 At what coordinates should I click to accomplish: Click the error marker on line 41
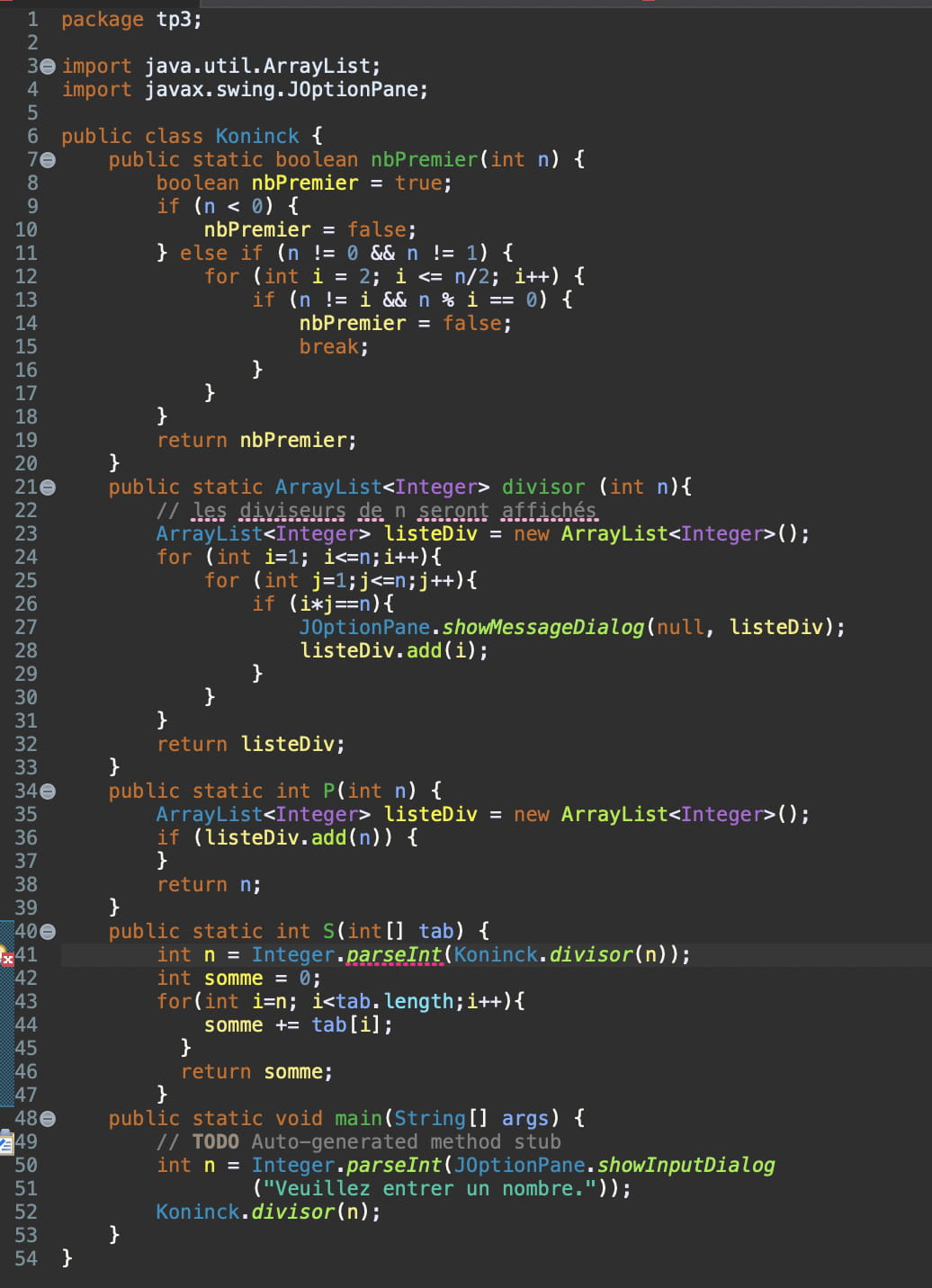pyautogui.click(x=6, y=957)
